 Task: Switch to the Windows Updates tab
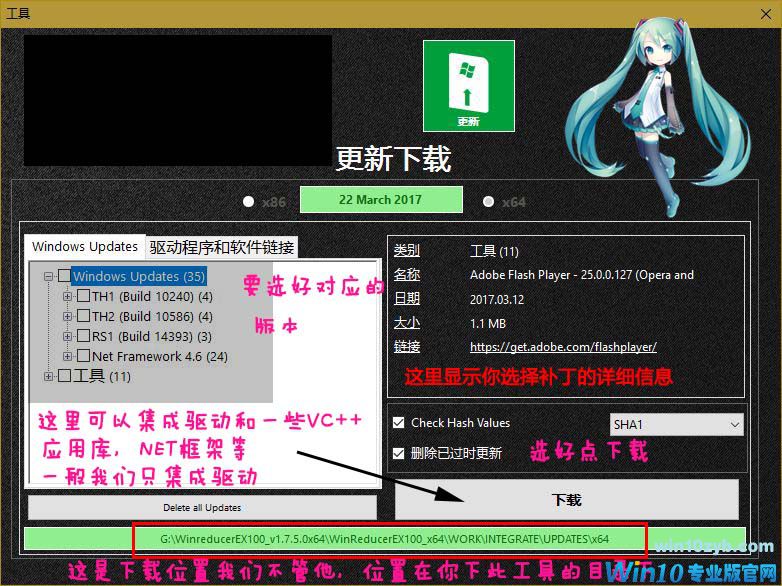point(85,246)
